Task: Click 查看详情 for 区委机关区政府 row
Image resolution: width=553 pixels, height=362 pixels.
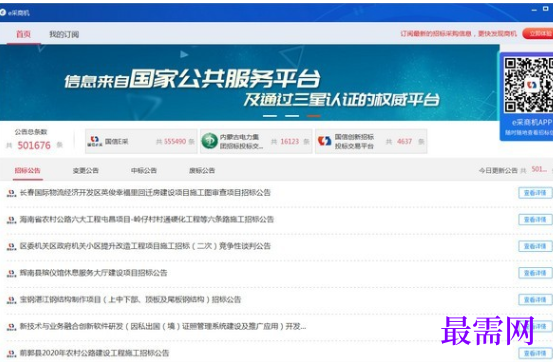Action: pos(535,246)
